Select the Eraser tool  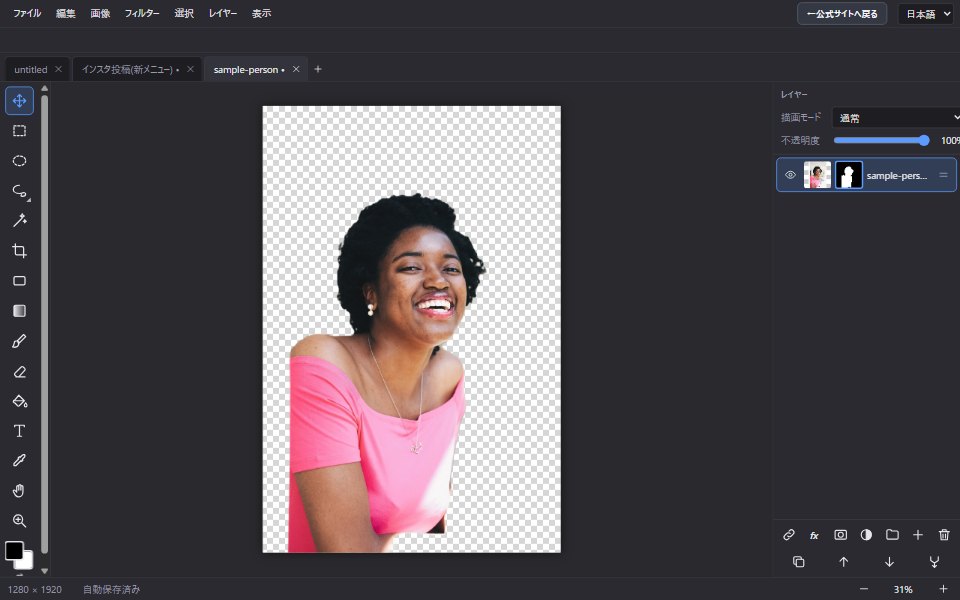(x=20, y=372)
